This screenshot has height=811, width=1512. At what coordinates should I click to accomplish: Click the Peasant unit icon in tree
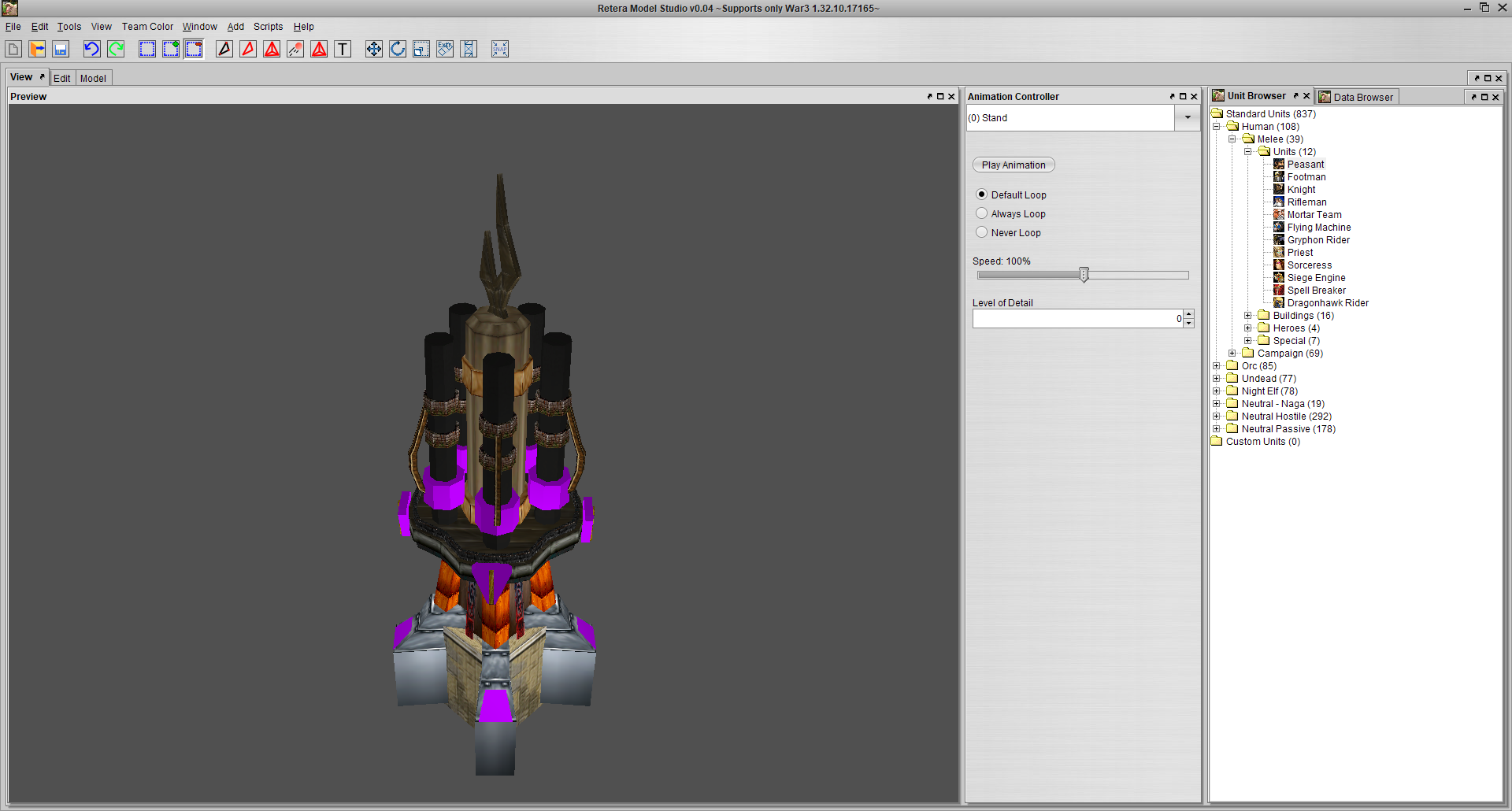tap(1279, 164)
